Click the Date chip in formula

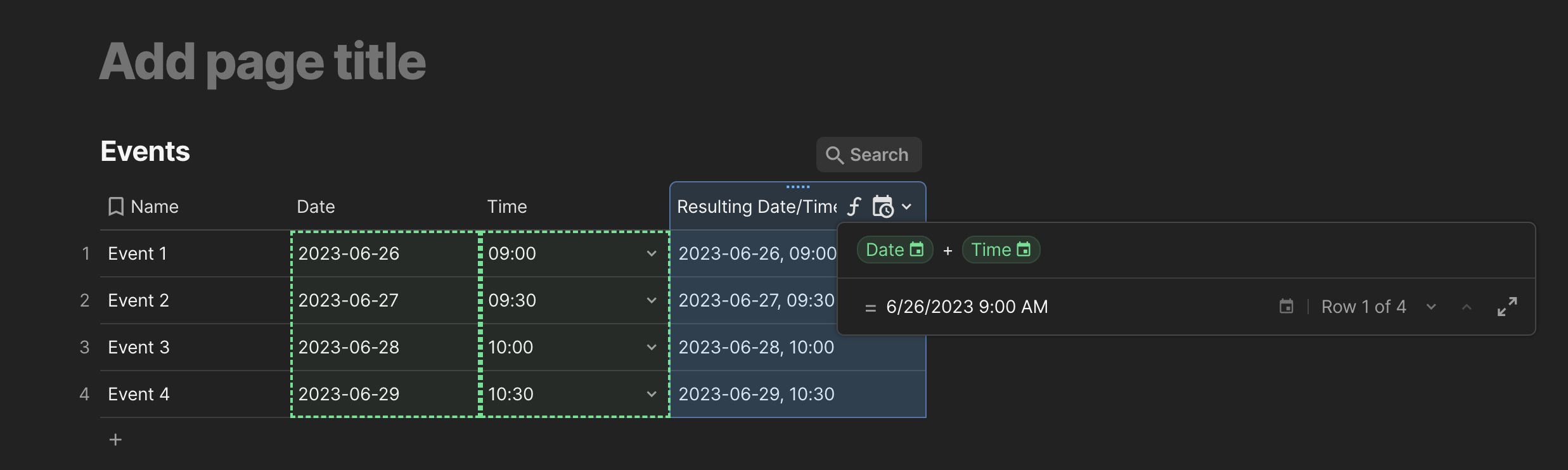pos(894,250)
